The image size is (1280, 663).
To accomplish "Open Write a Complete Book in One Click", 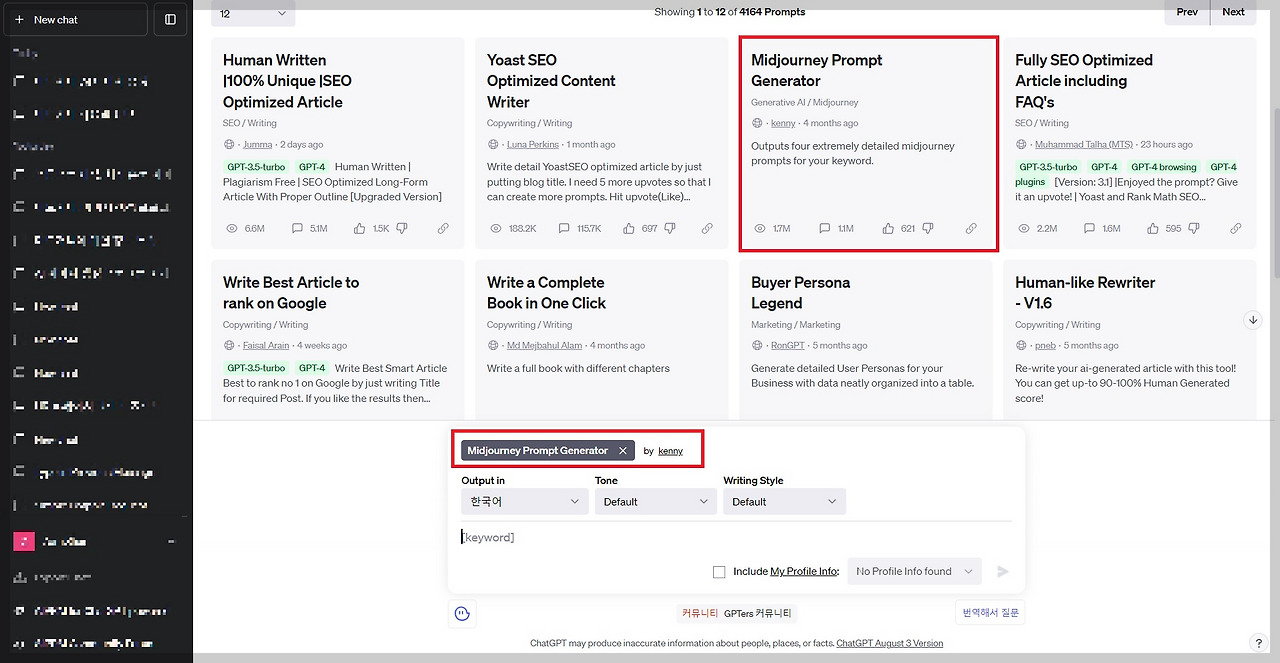I will [x=546, y=293].
